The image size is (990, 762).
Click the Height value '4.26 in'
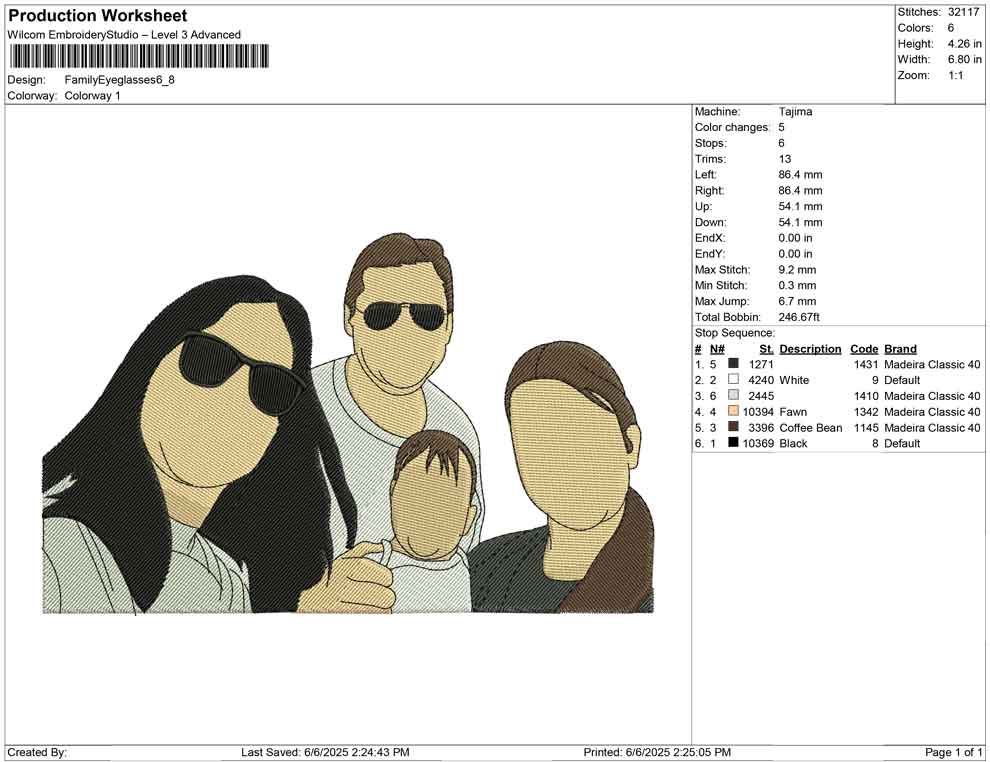(965, 44)
